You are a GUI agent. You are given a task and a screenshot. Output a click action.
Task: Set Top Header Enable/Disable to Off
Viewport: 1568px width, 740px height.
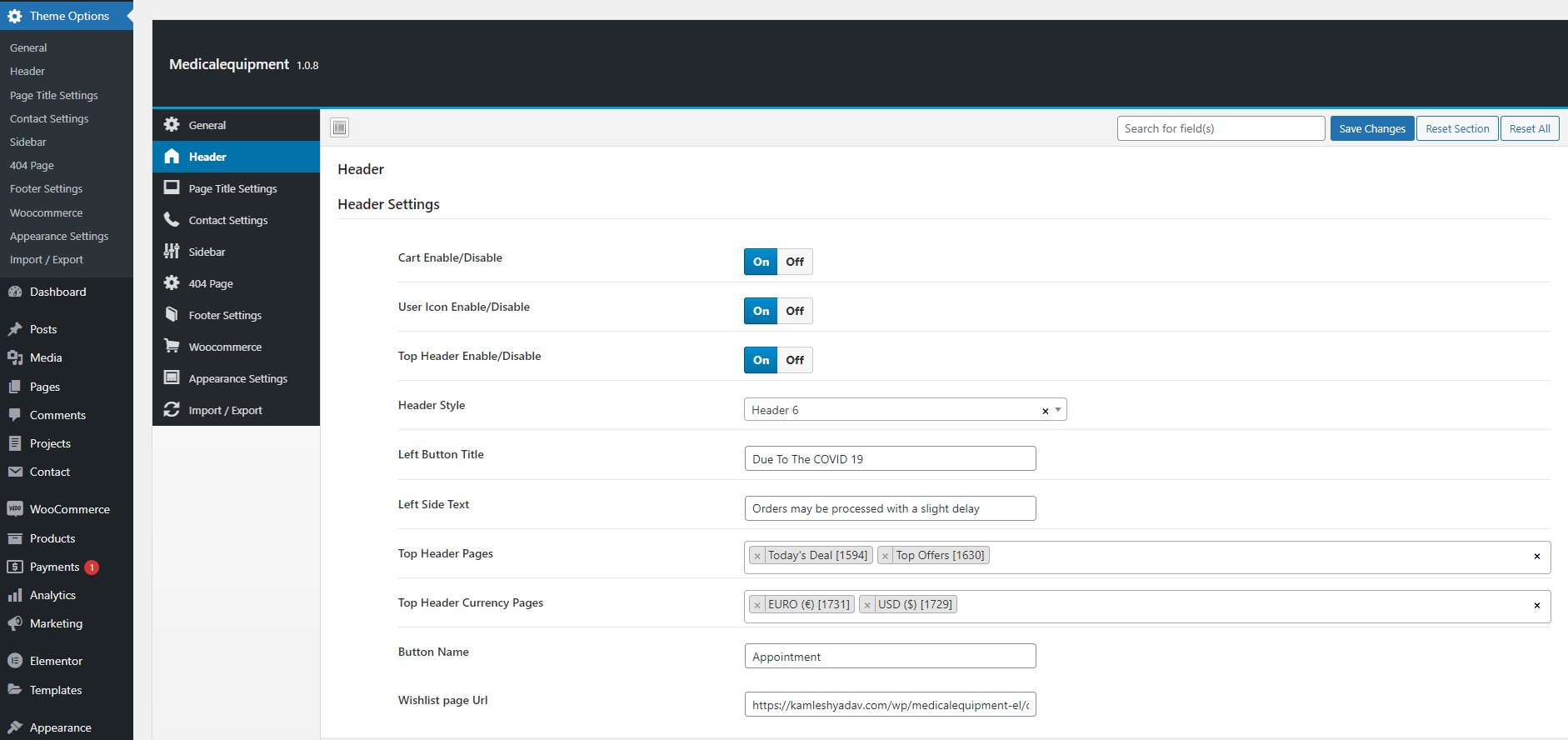[795, 360]
